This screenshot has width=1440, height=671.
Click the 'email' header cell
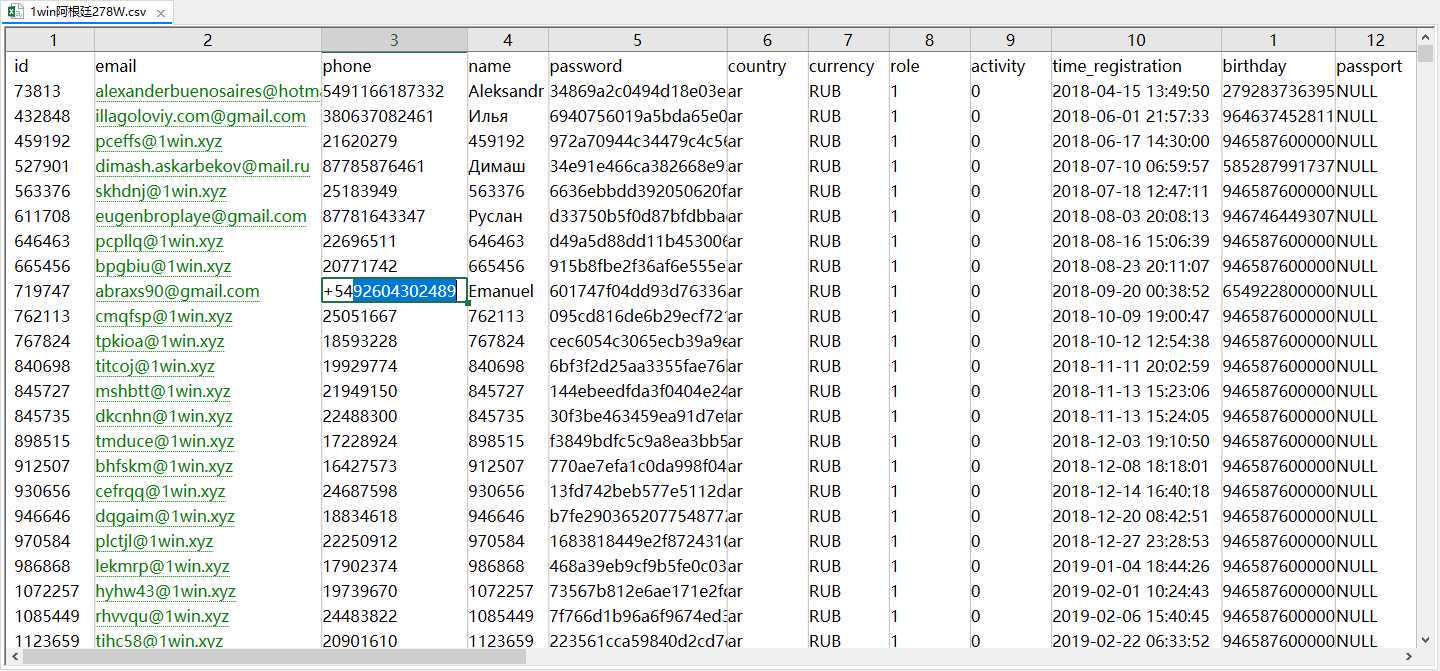point(208,66)
